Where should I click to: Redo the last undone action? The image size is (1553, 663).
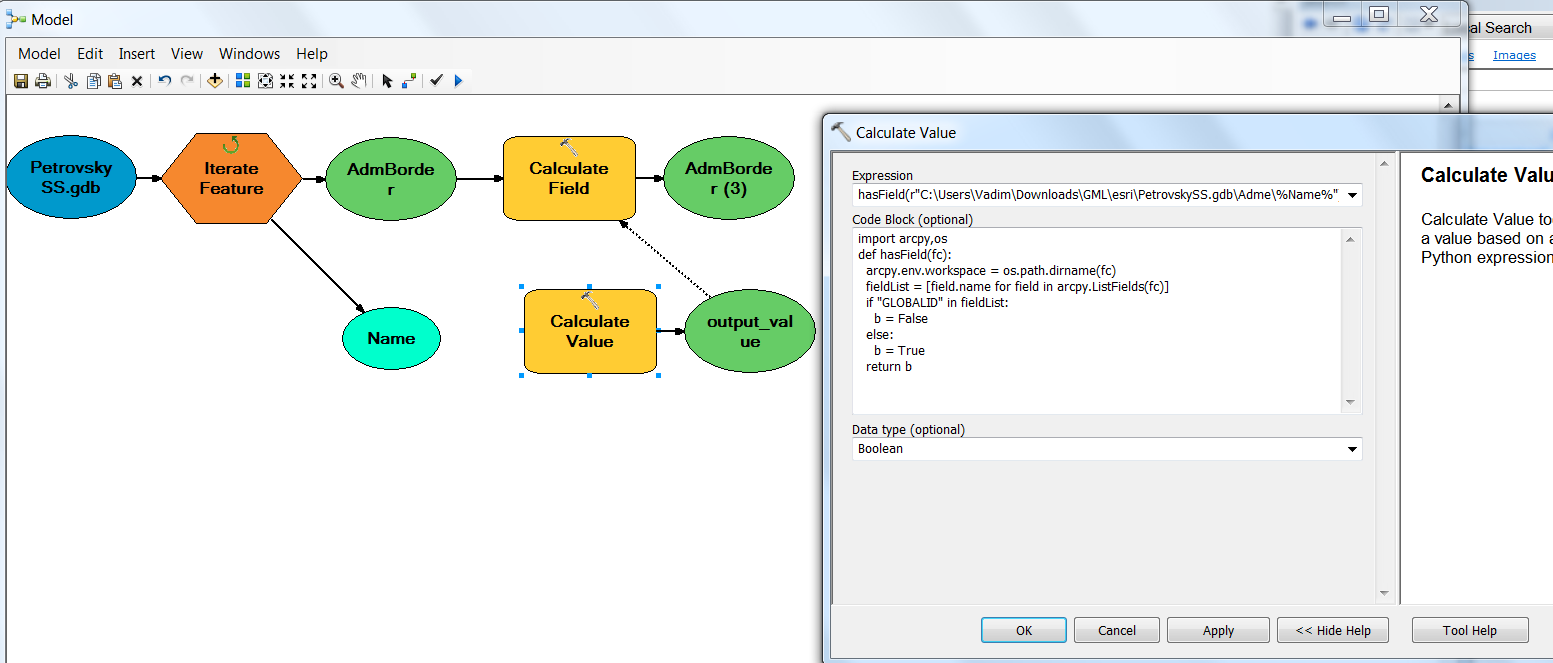[187, 81]
